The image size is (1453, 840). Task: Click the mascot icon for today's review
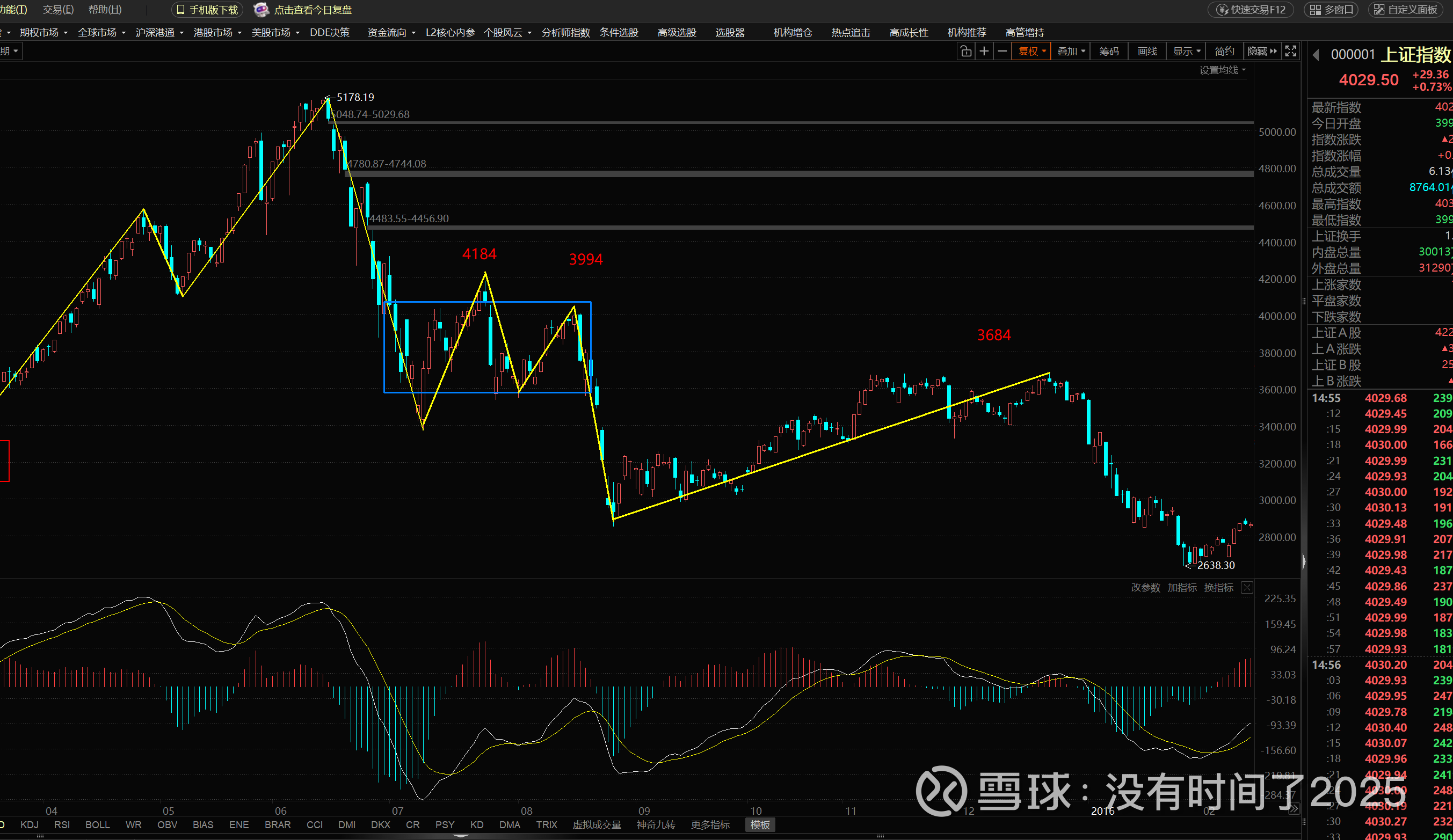261,10
